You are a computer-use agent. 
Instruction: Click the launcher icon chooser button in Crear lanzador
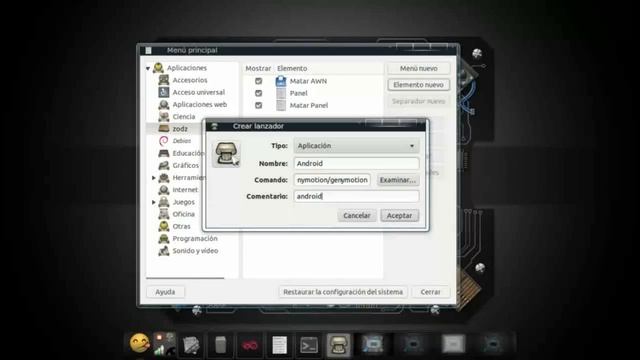coord(226,154)
